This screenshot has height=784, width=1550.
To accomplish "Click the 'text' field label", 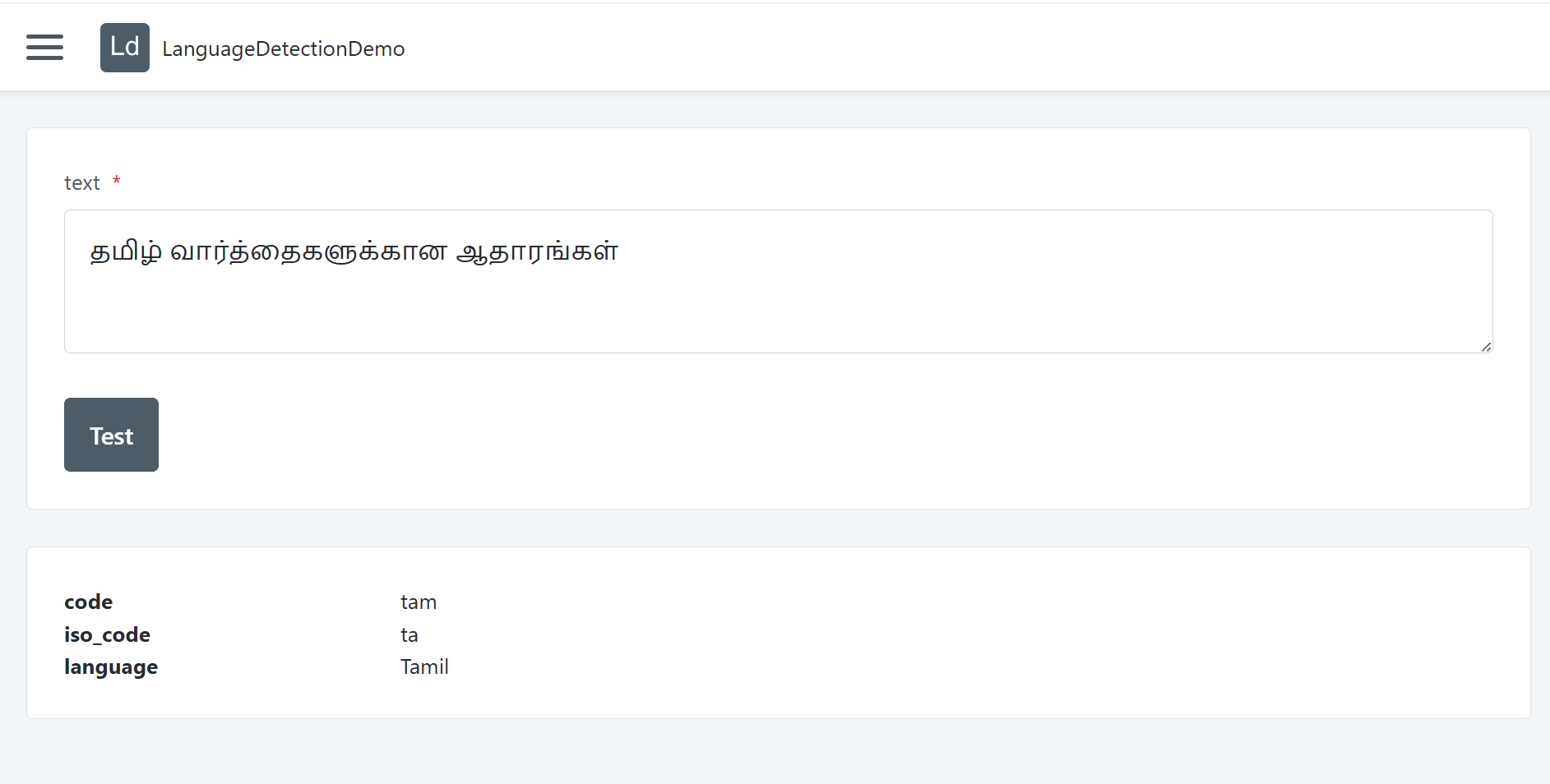I will 81,182.
